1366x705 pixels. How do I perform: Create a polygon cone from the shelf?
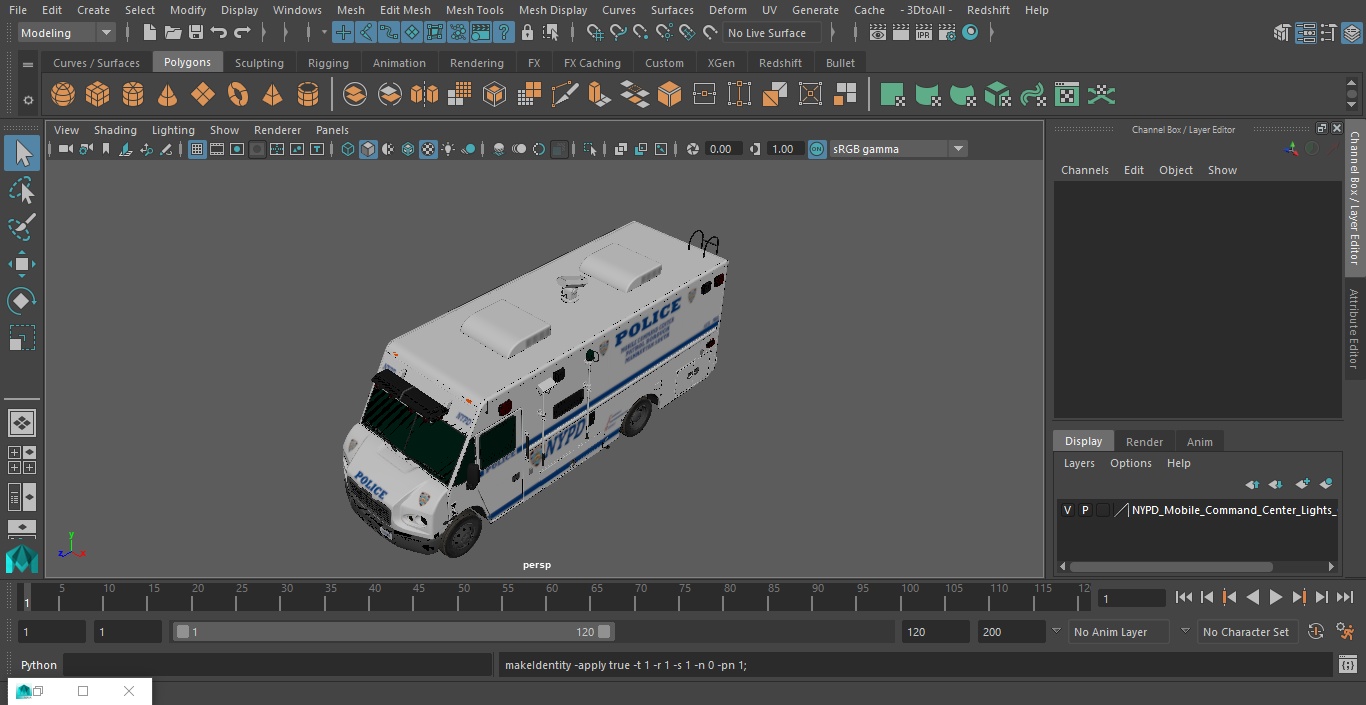tap(168, 95)
